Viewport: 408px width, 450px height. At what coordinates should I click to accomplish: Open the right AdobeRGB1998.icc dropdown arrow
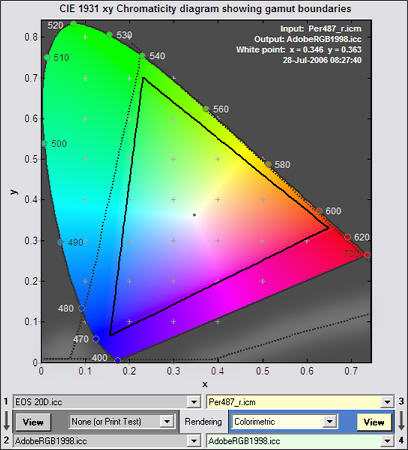[x=387, y=441]
